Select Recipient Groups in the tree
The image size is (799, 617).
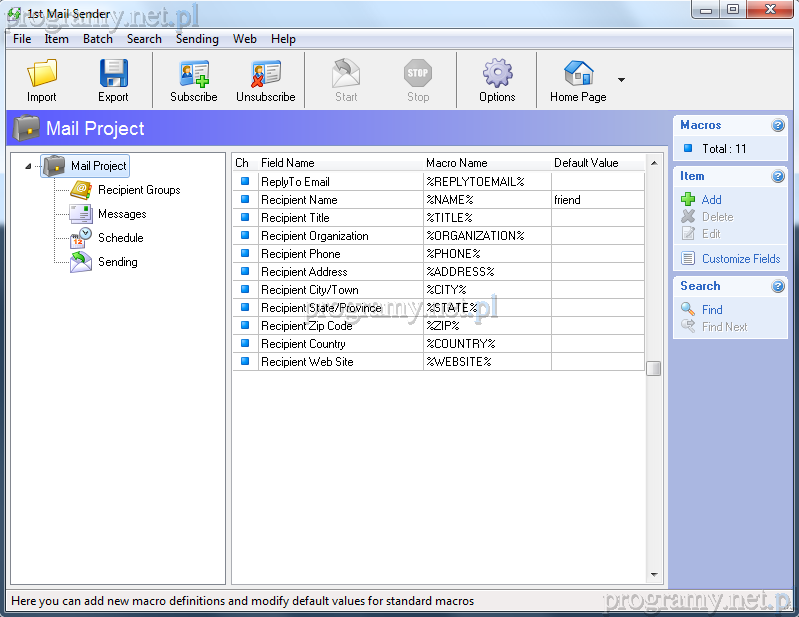click(x=139, y=190)
